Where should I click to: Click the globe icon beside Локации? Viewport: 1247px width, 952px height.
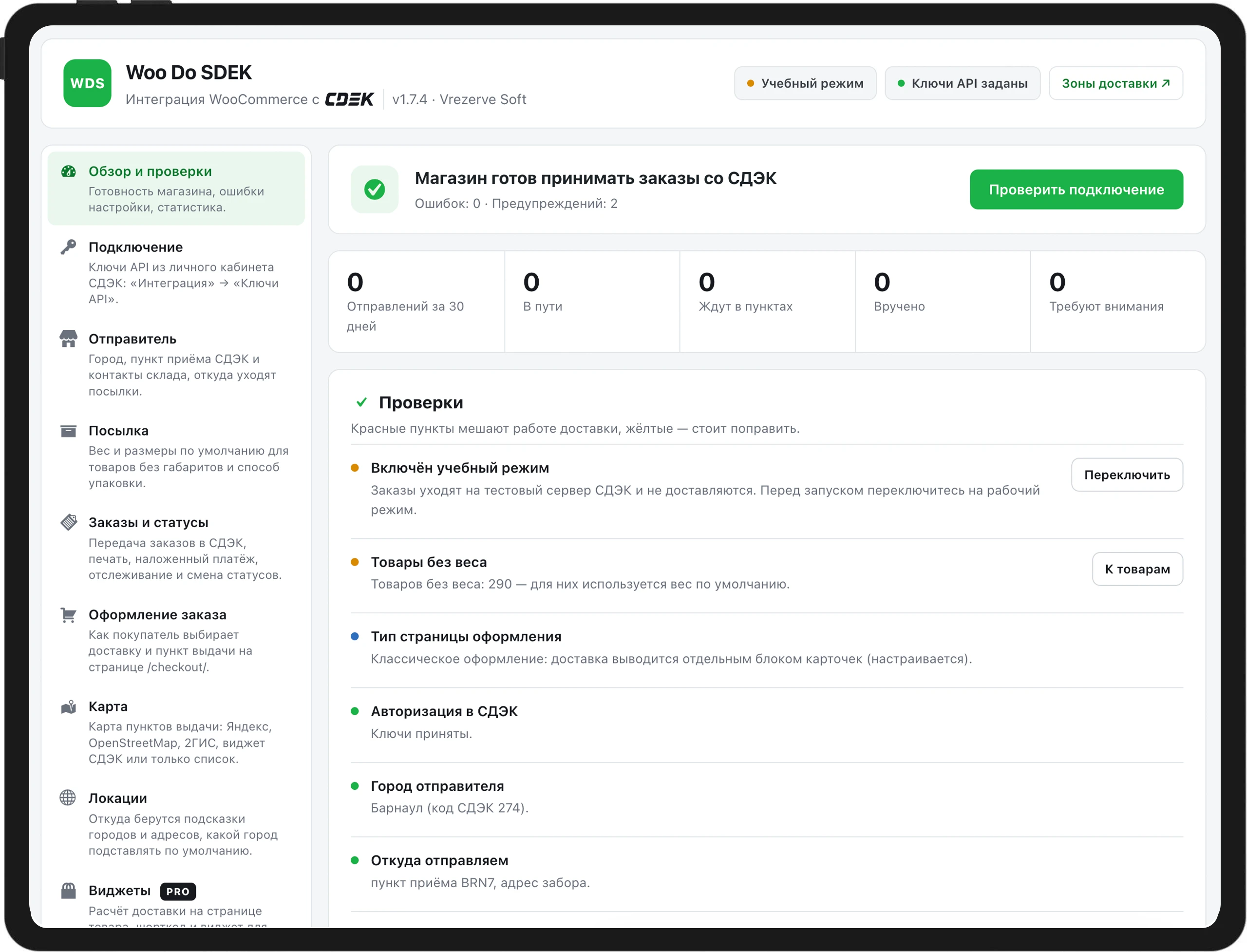click(x=68, y=798)
